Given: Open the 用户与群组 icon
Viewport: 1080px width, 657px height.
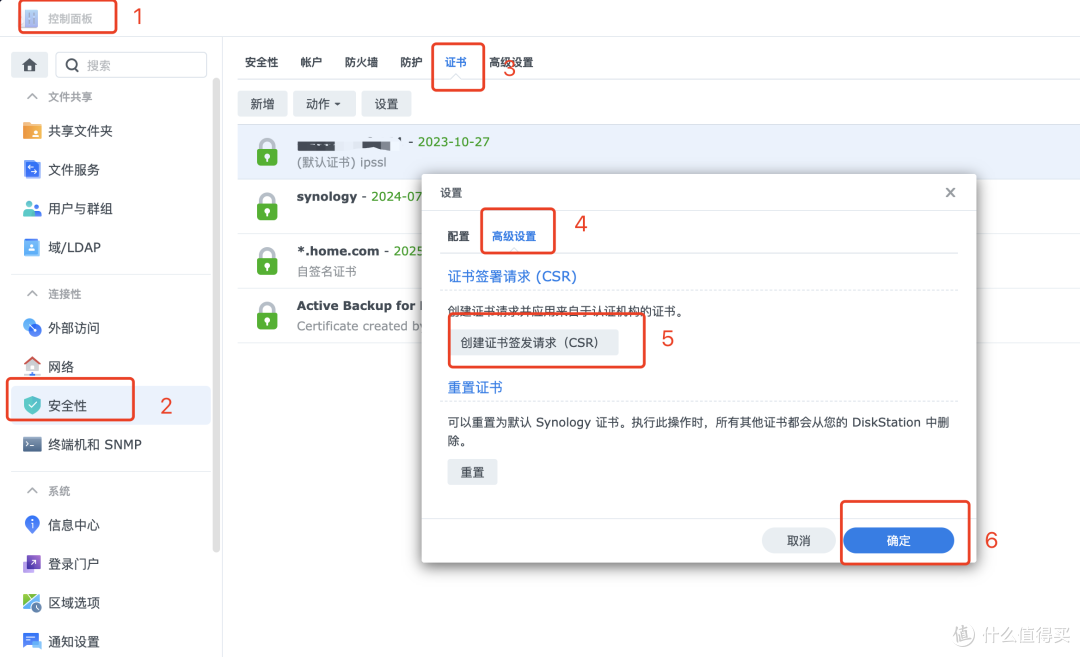Looking at the screenshot, I should 32,209.
